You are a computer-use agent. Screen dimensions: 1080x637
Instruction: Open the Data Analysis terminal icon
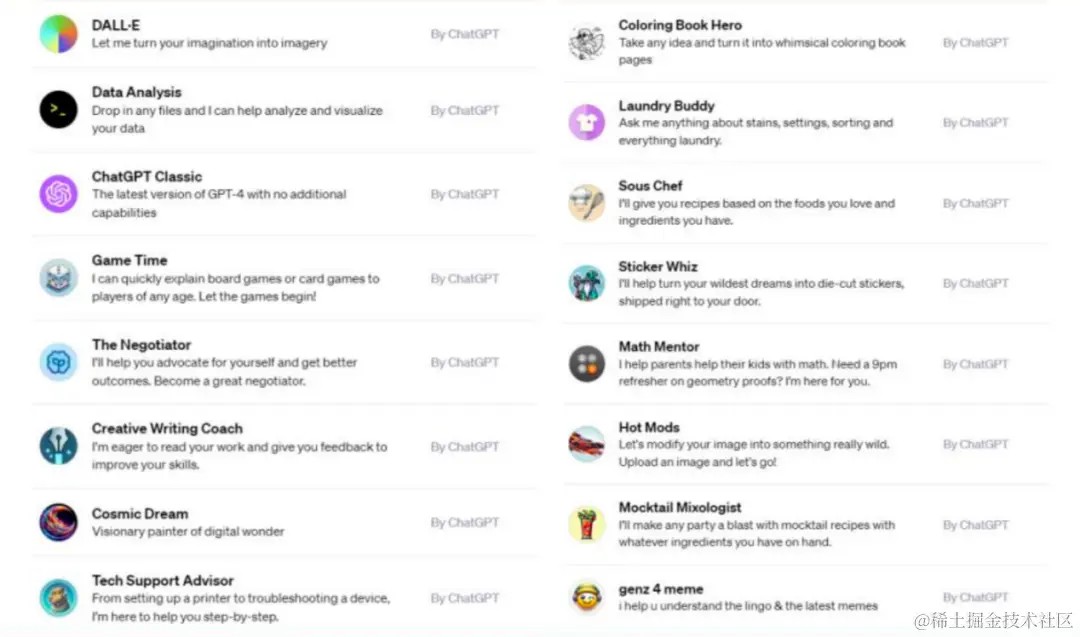[x=59, y=109]
